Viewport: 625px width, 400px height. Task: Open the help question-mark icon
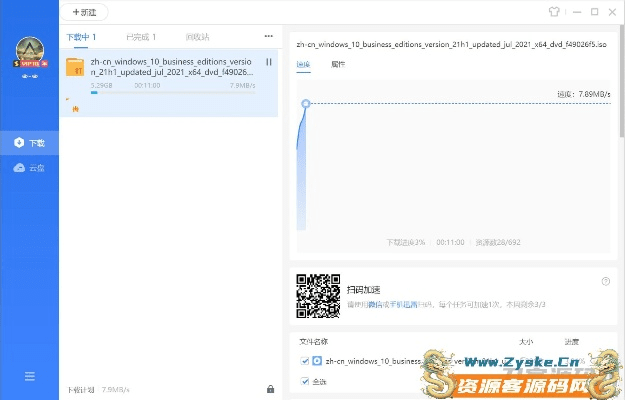pyautogui.click(x=605, y=281)
